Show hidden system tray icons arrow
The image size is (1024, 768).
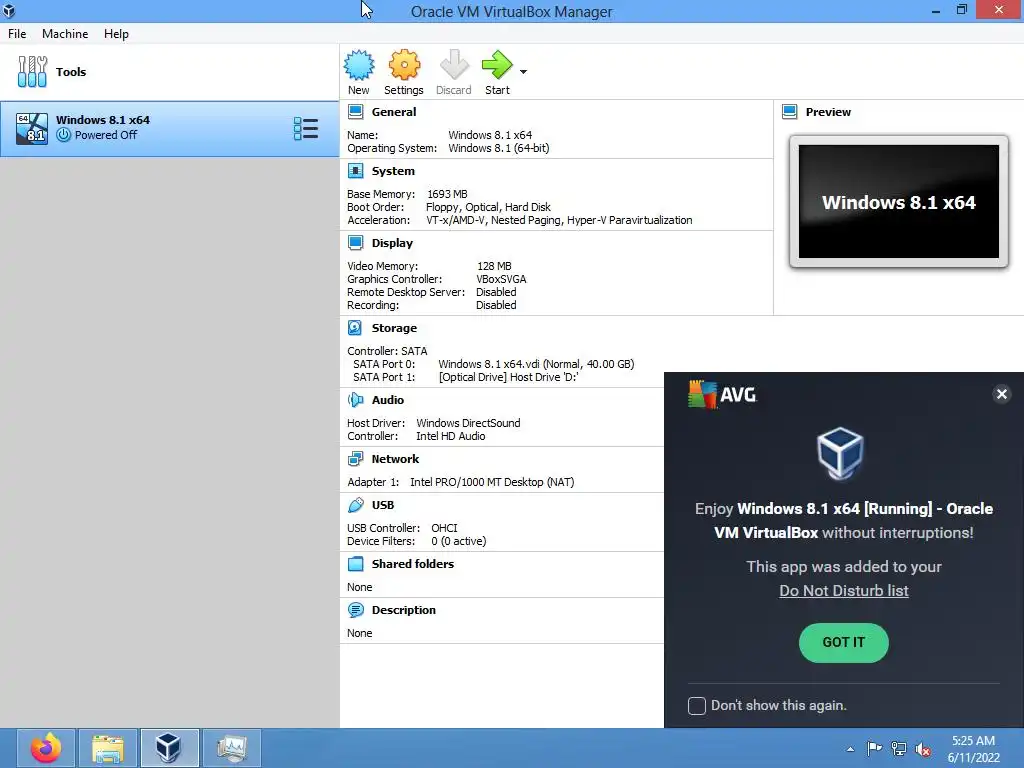[x=850, y=749]
